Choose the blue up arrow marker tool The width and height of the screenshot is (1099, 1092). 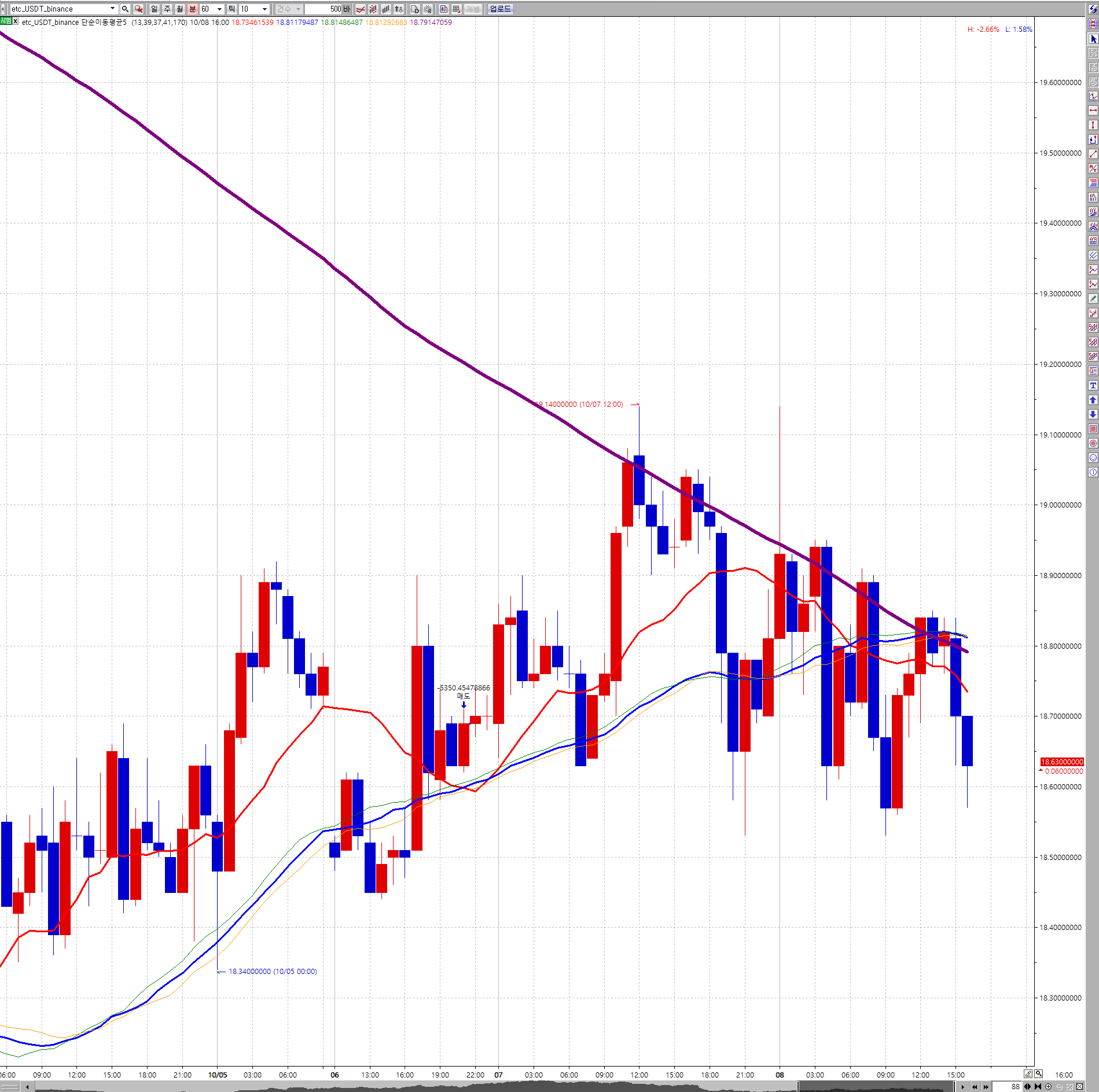tap(1093, 400)
